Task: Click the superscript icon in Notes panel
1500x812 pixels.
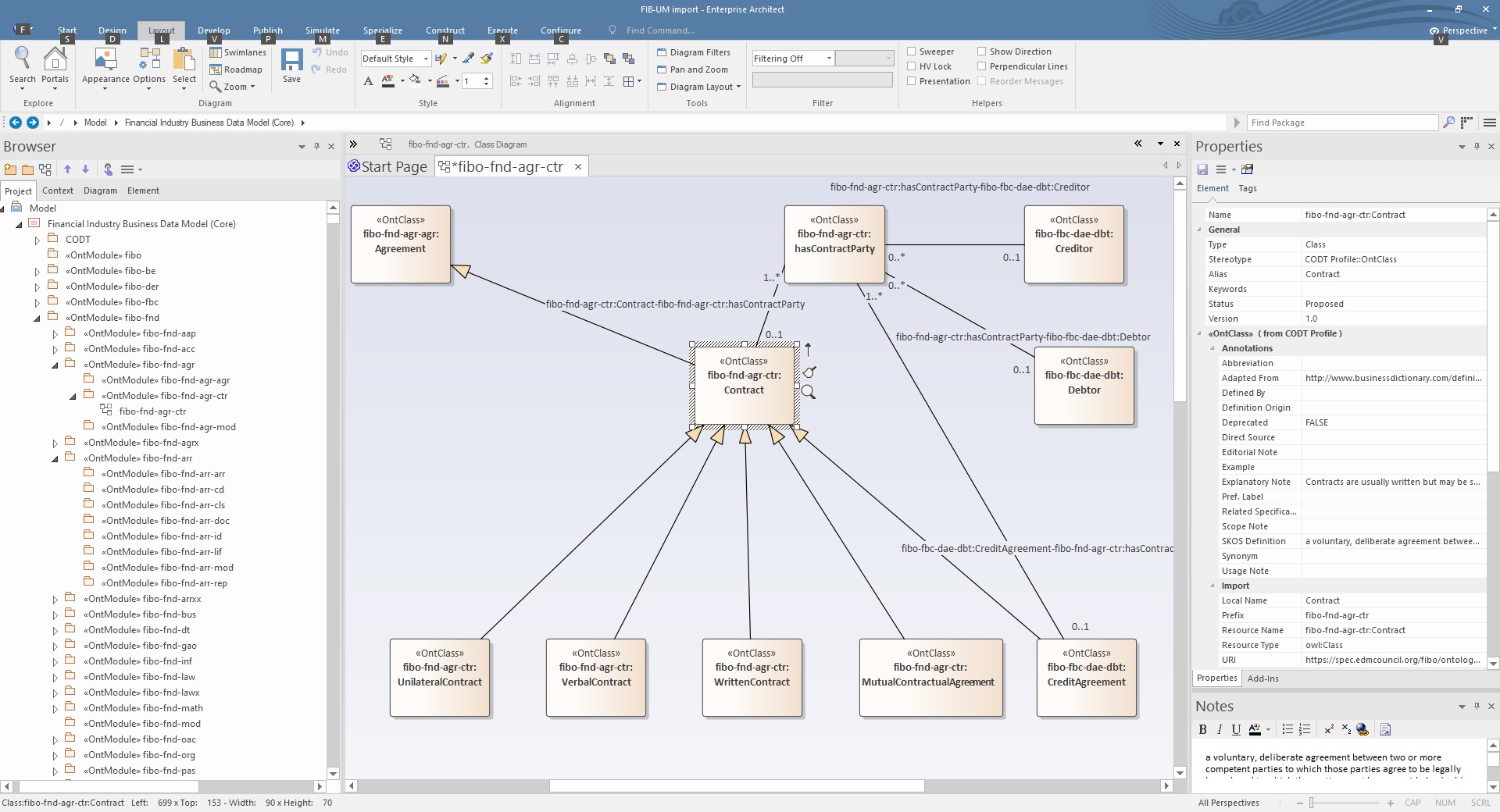Action: point(1329,729)
